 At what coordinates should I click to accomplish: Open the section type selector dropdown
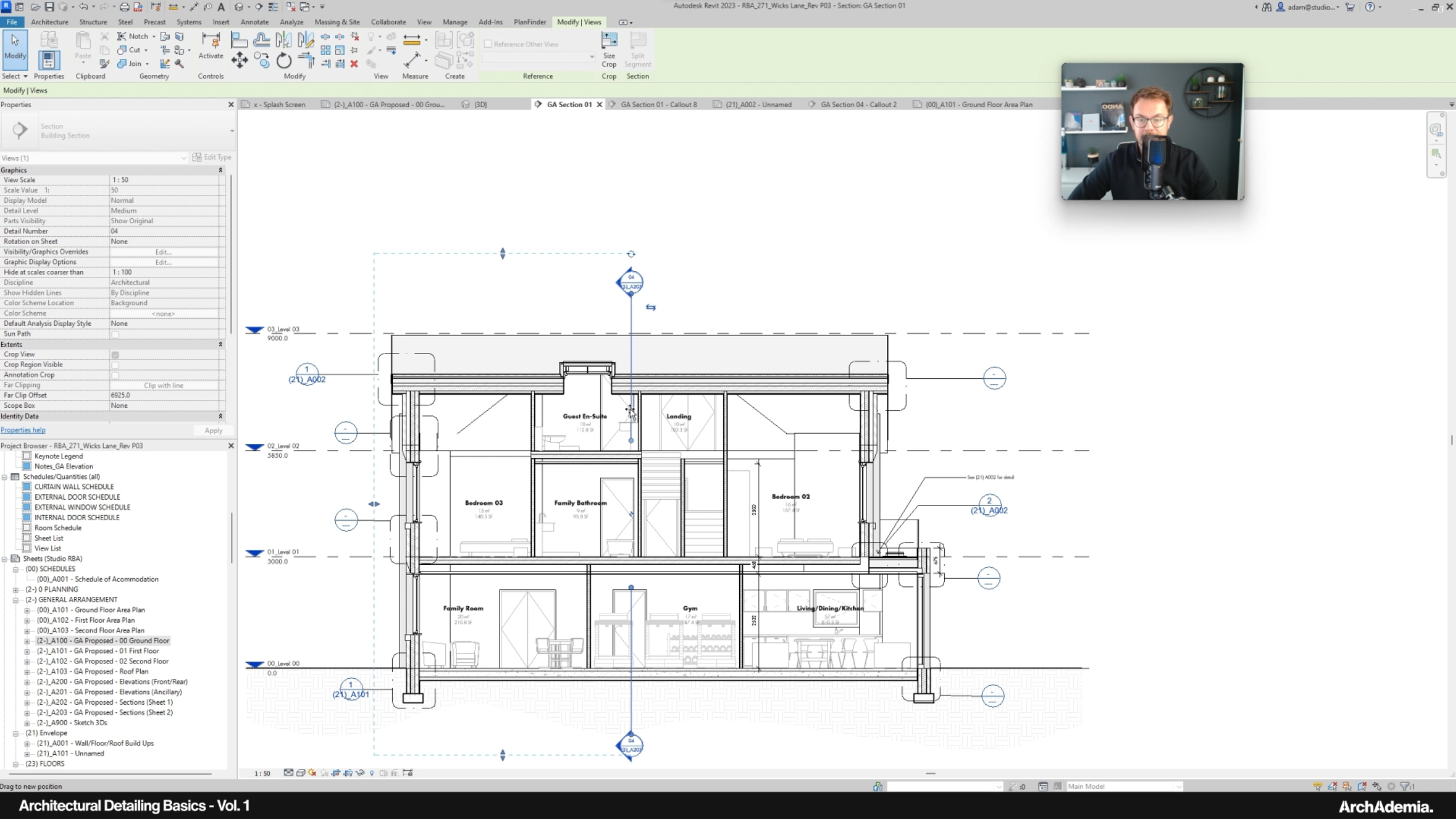tap(231, 131)
